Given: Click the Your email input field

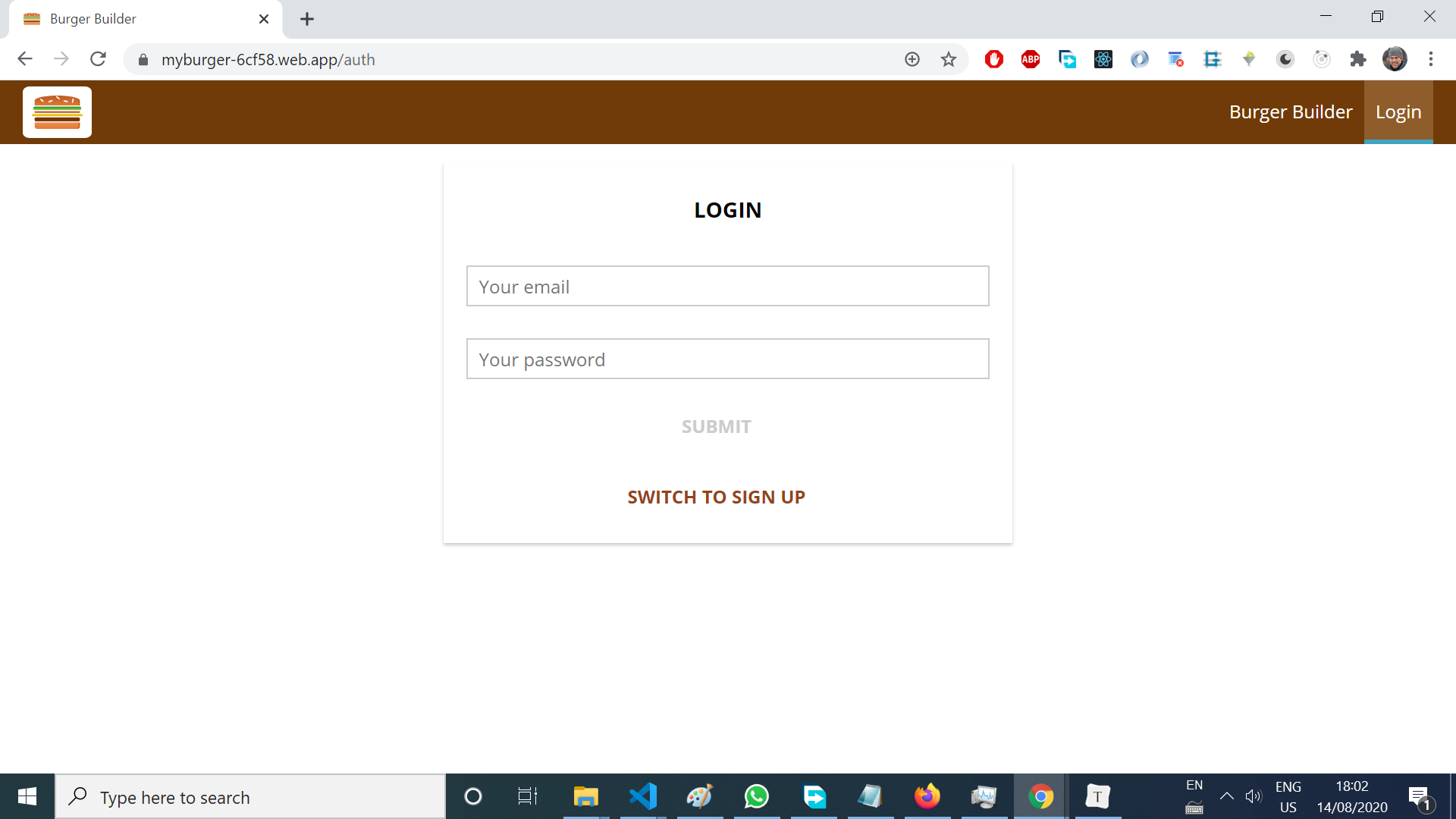Looking at the screenshot, I should pos(728,286).
